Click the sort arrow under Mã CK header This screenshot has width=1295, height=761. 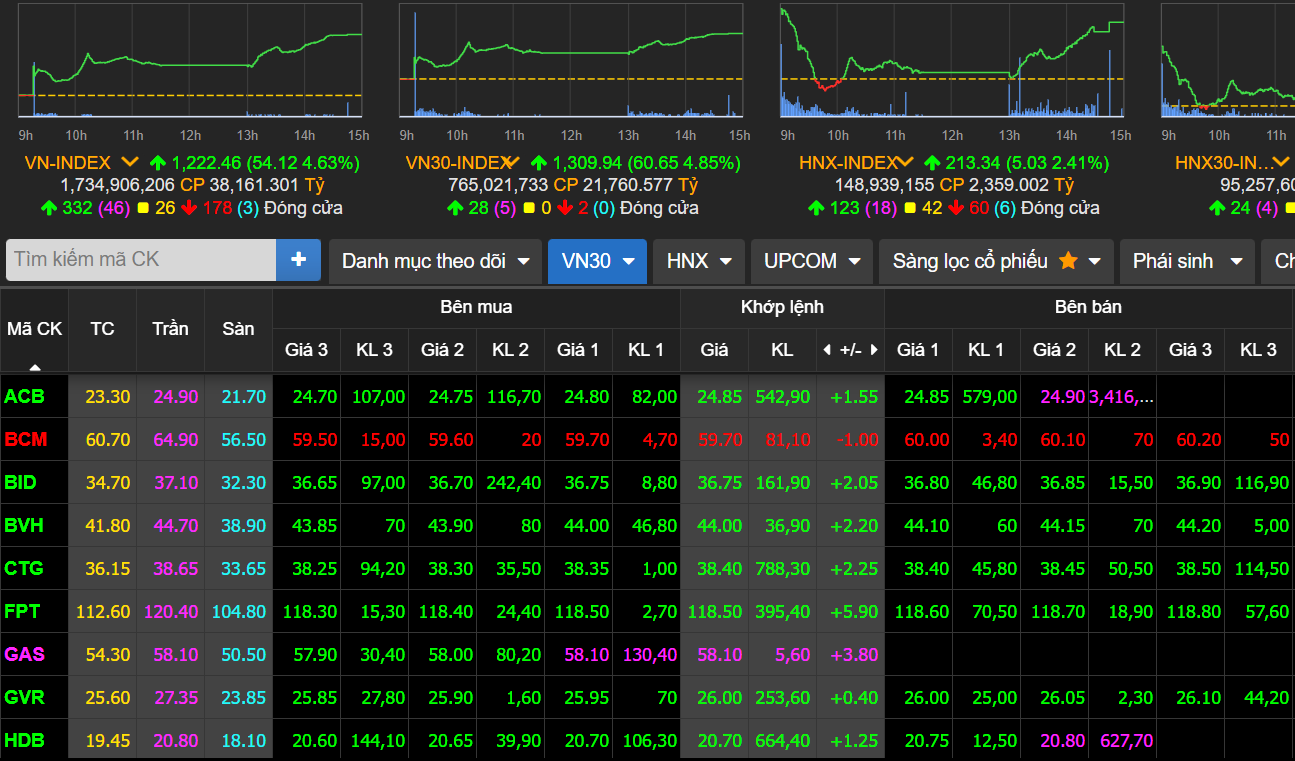click(x=35, y=367)
